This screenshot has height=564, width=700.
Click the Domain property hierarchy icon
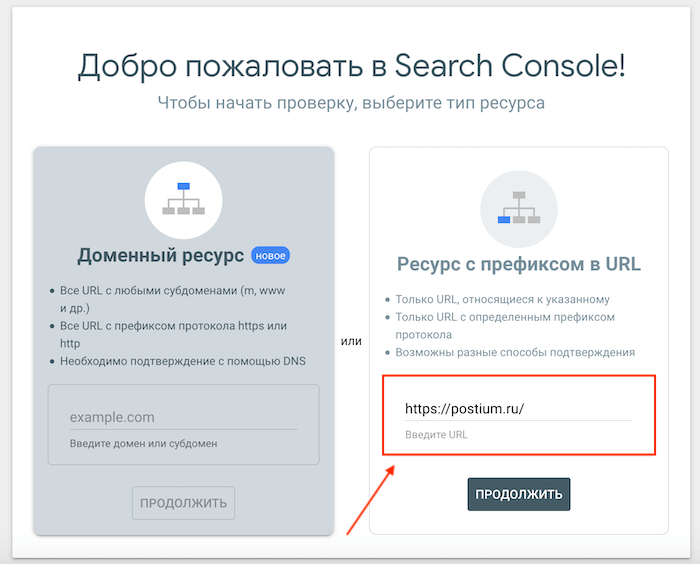183,200
